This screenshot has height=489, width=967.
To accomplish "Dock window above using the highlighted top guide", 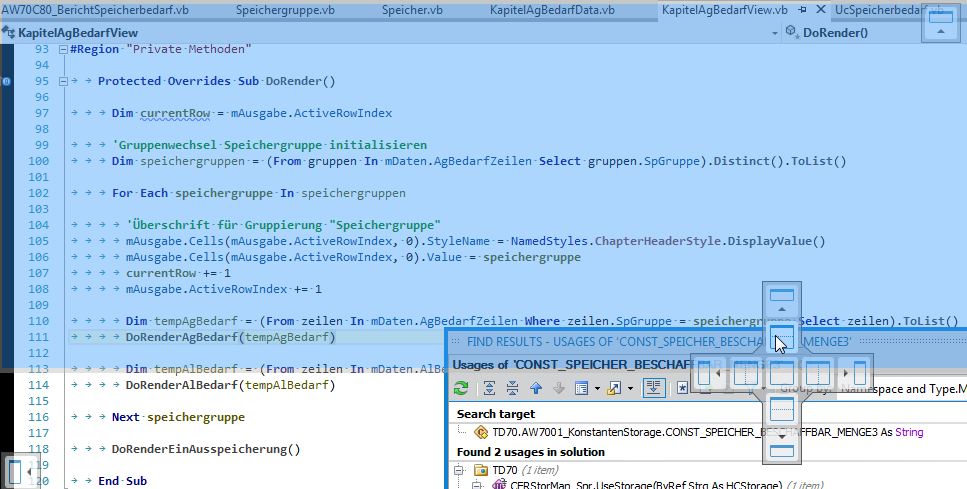I will [781, 338].
